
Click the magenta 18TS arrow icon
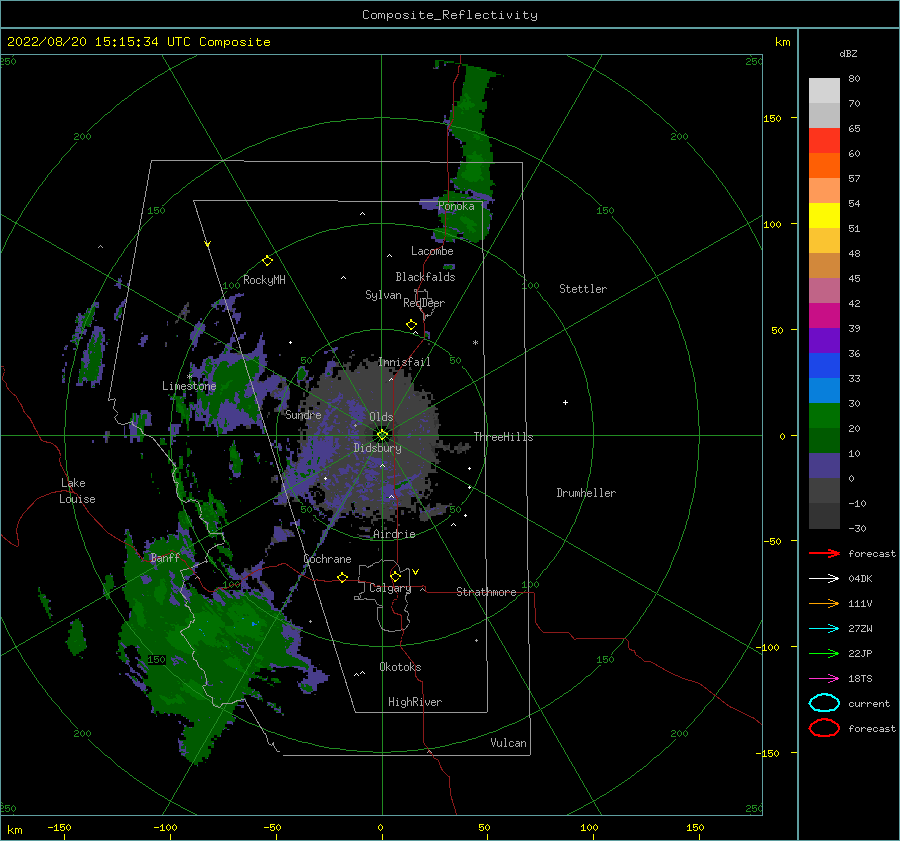pos(824,679)
